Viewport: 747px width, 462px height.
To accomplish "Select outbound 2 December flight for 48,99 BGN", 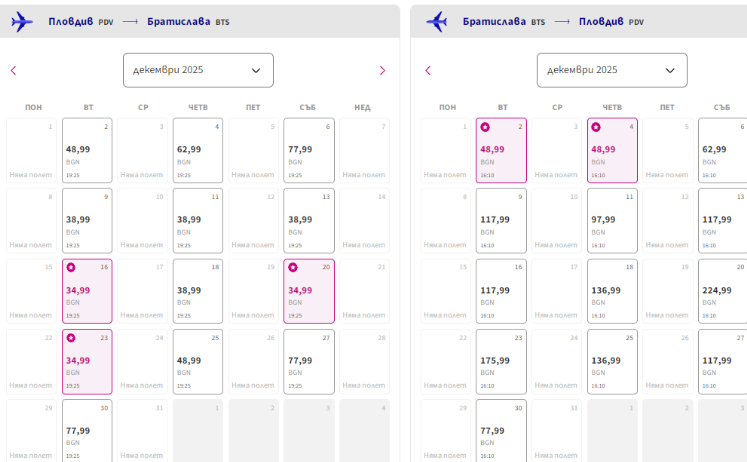I will click(x=87, y=150).
